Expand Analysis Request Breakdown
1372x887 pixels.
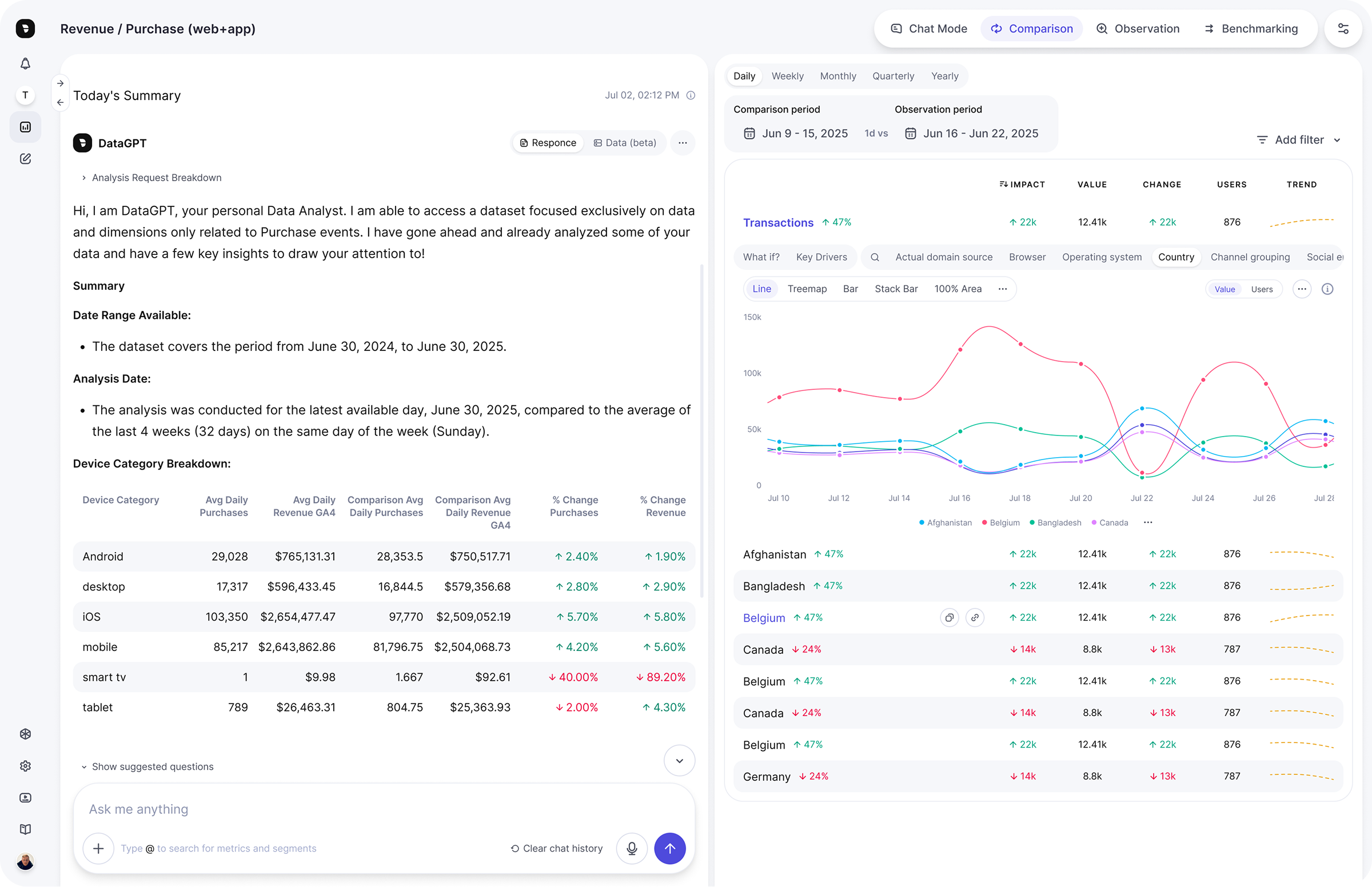tap(151, 177)
